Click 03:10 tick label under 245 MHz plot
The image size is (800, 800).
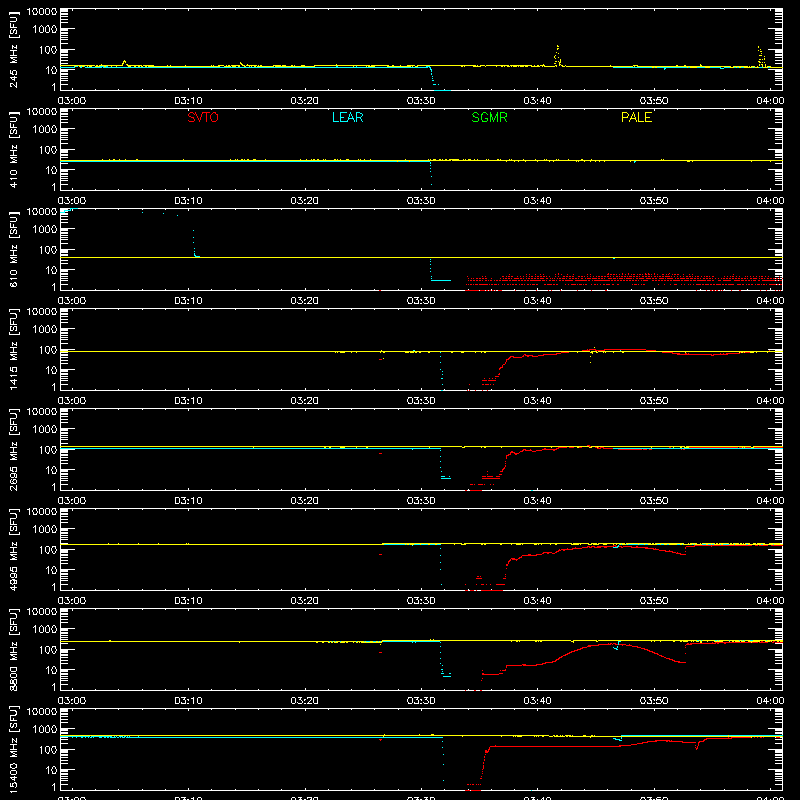(x=188, y=101)
